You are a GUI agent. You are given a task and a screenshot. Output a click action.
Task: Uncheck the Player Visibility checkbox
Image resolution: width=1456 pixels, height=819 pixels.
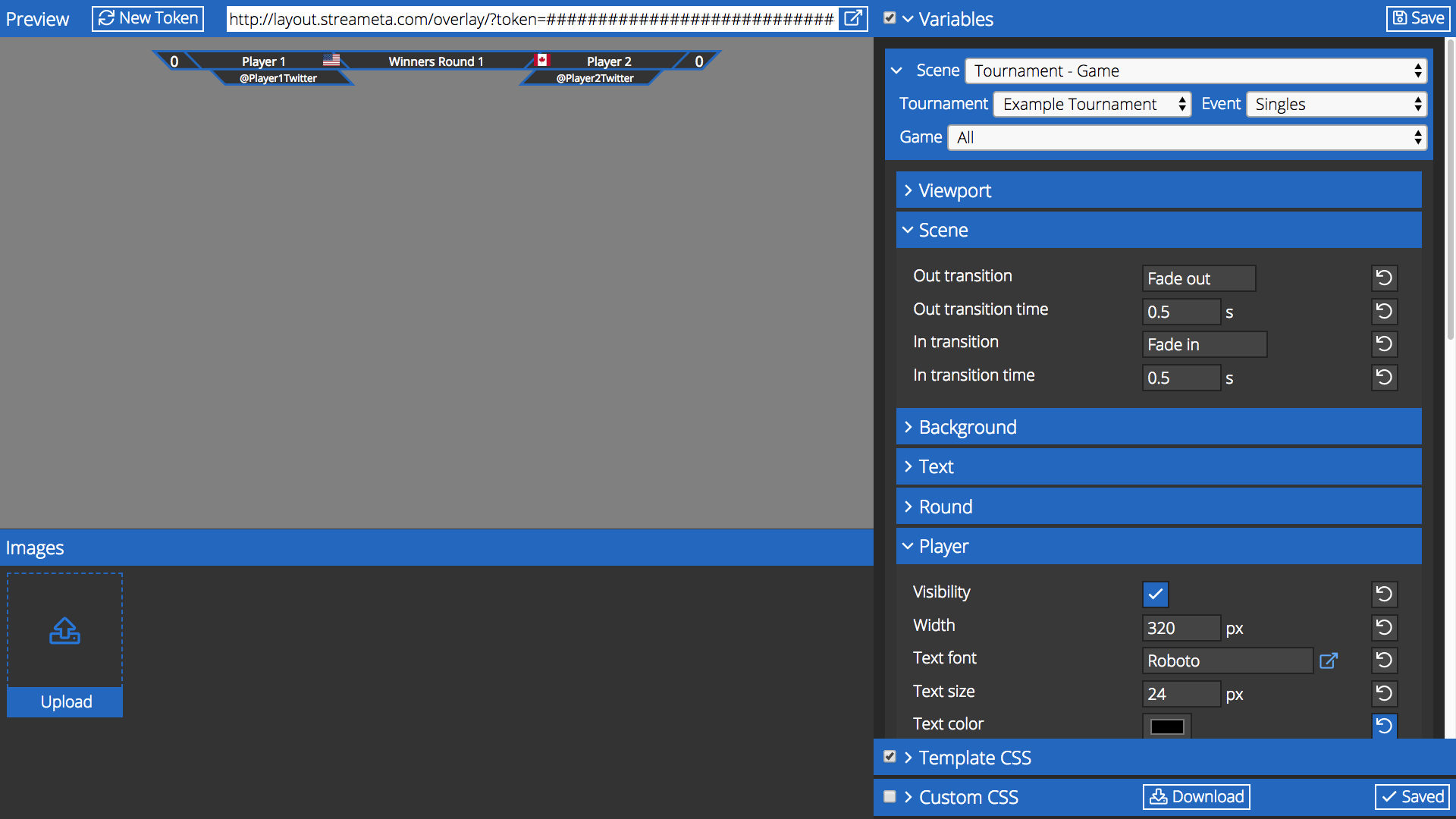(x=1155, y=595)
